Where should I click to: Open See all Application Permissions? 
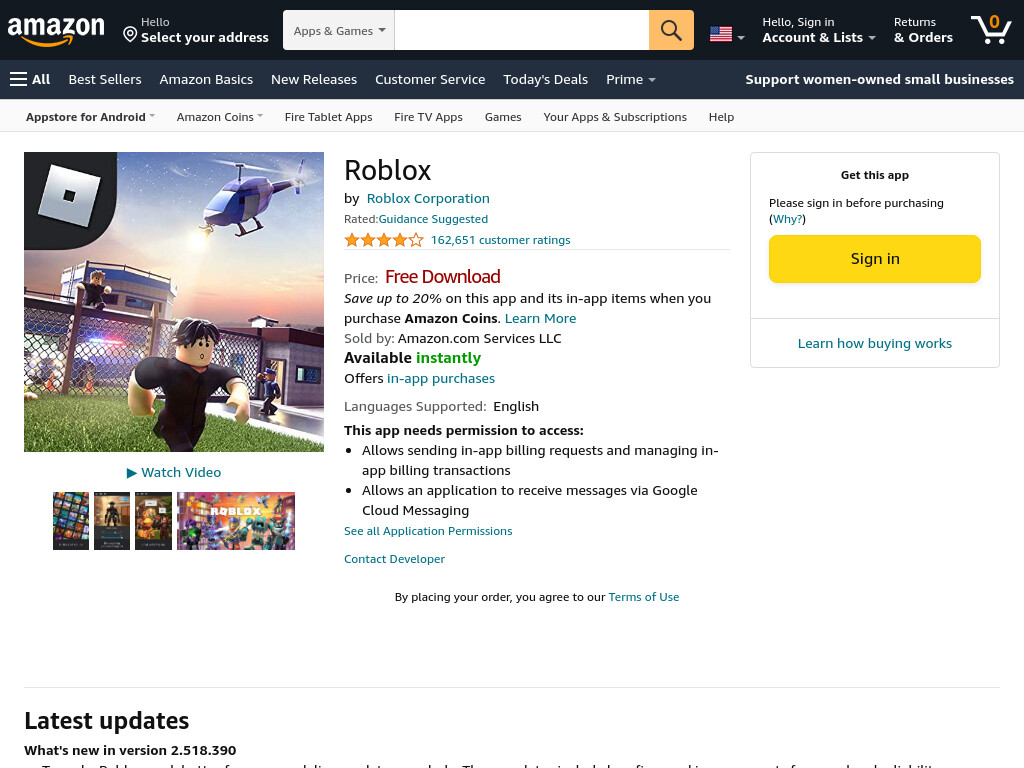pyautogui.click(x=428, y=531)
